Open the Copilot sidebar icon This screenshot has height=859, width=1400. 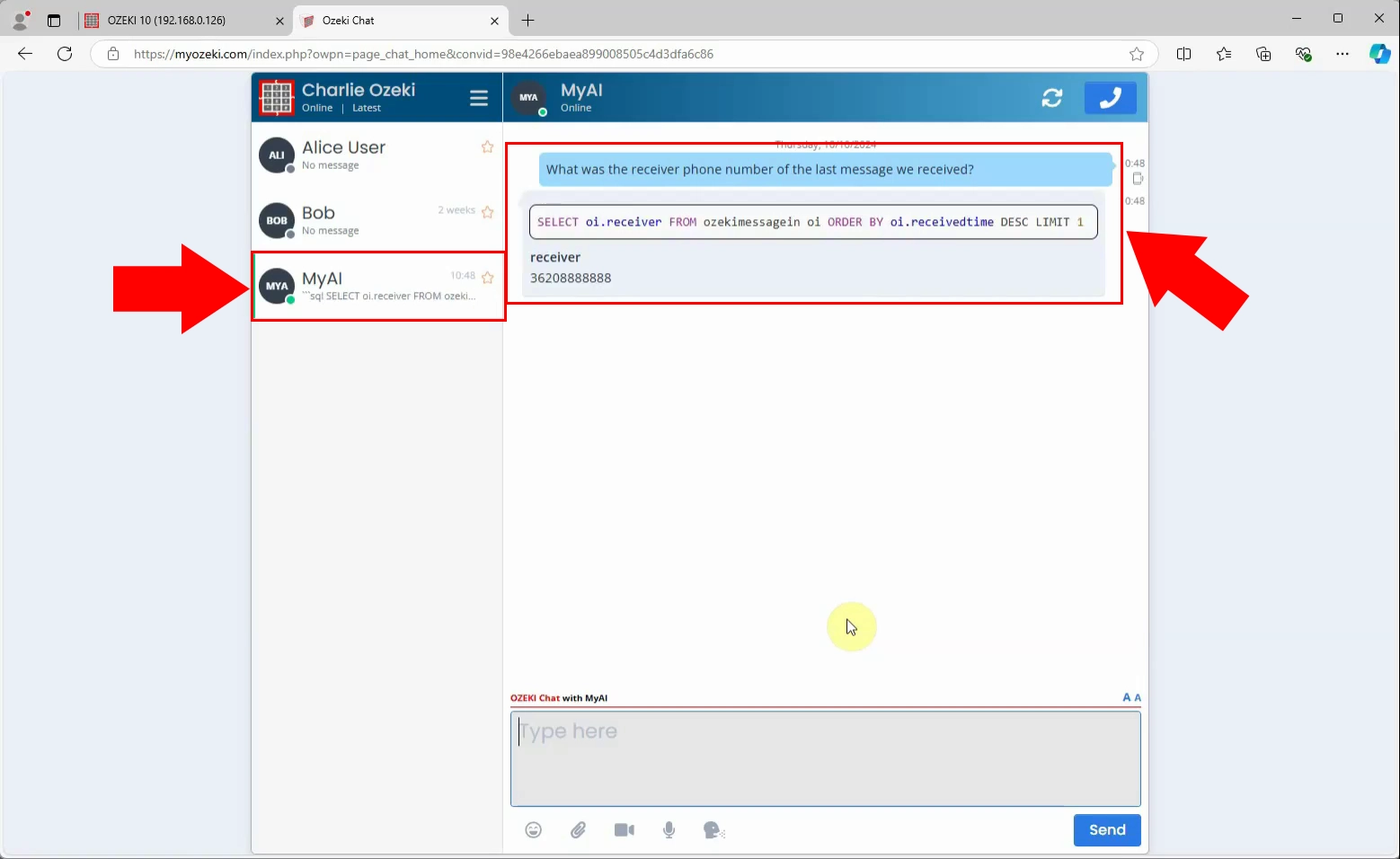(1379, 54)
